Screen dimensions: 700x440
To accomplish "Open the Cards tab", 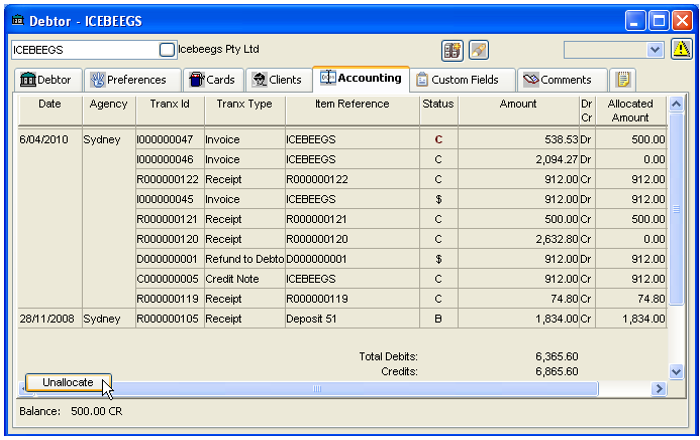I will click(x=213, y=80).
